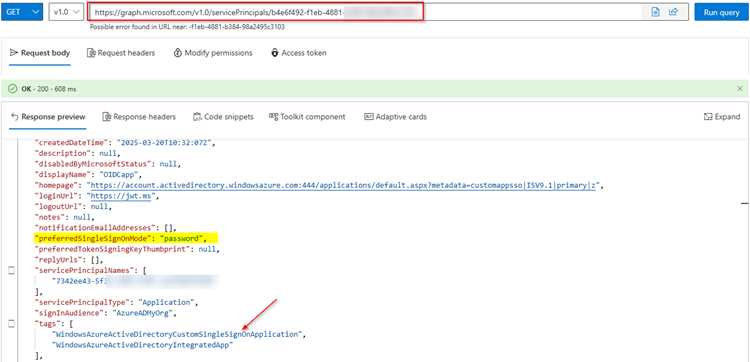The image size is (750, 362).
Task: Click the "Possible error found in URL" hint
Action: click(x=187, y=27)
